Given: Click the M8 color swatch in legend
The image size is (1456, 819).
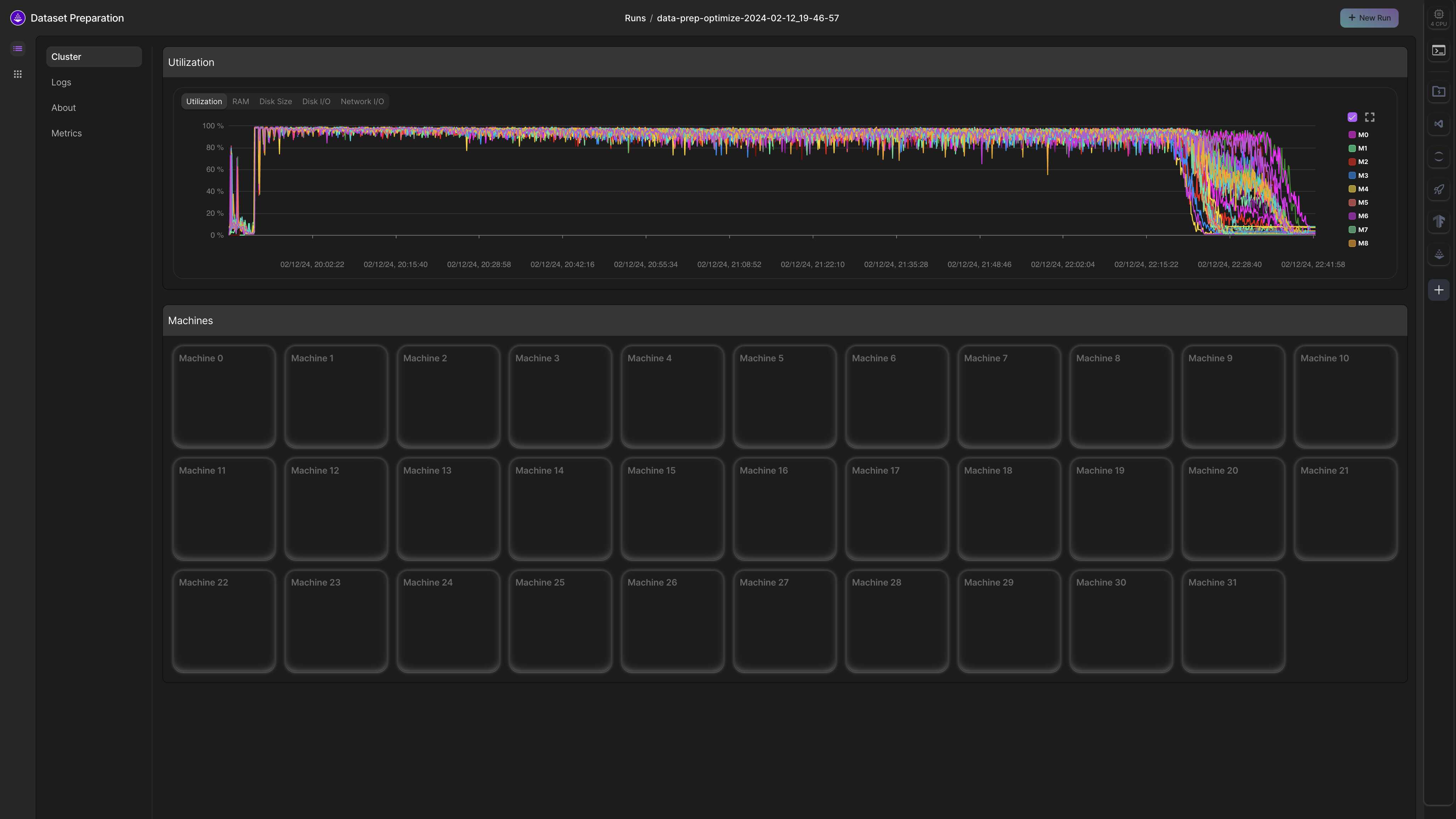Looking at the screenshot, I should [1352, 243].
